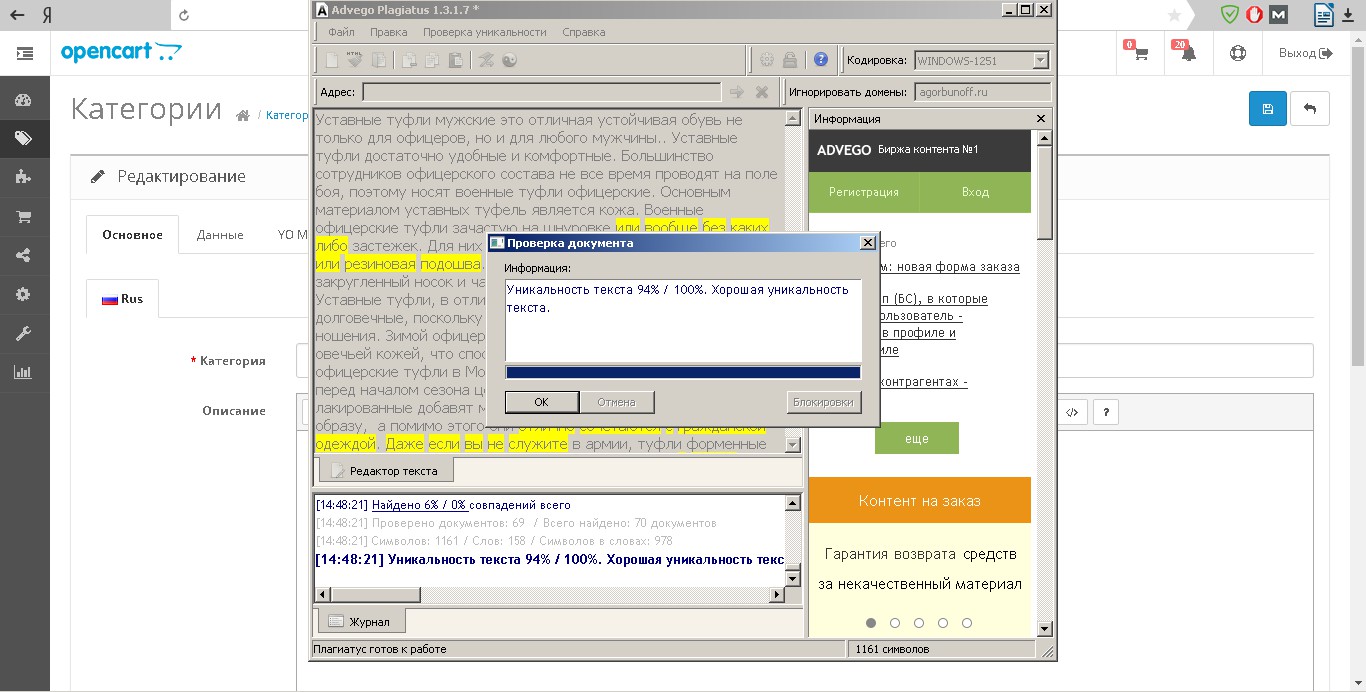This screenshot has height=692, width=1366.
Task: Click the OpenCart logo
Action: 122,53
